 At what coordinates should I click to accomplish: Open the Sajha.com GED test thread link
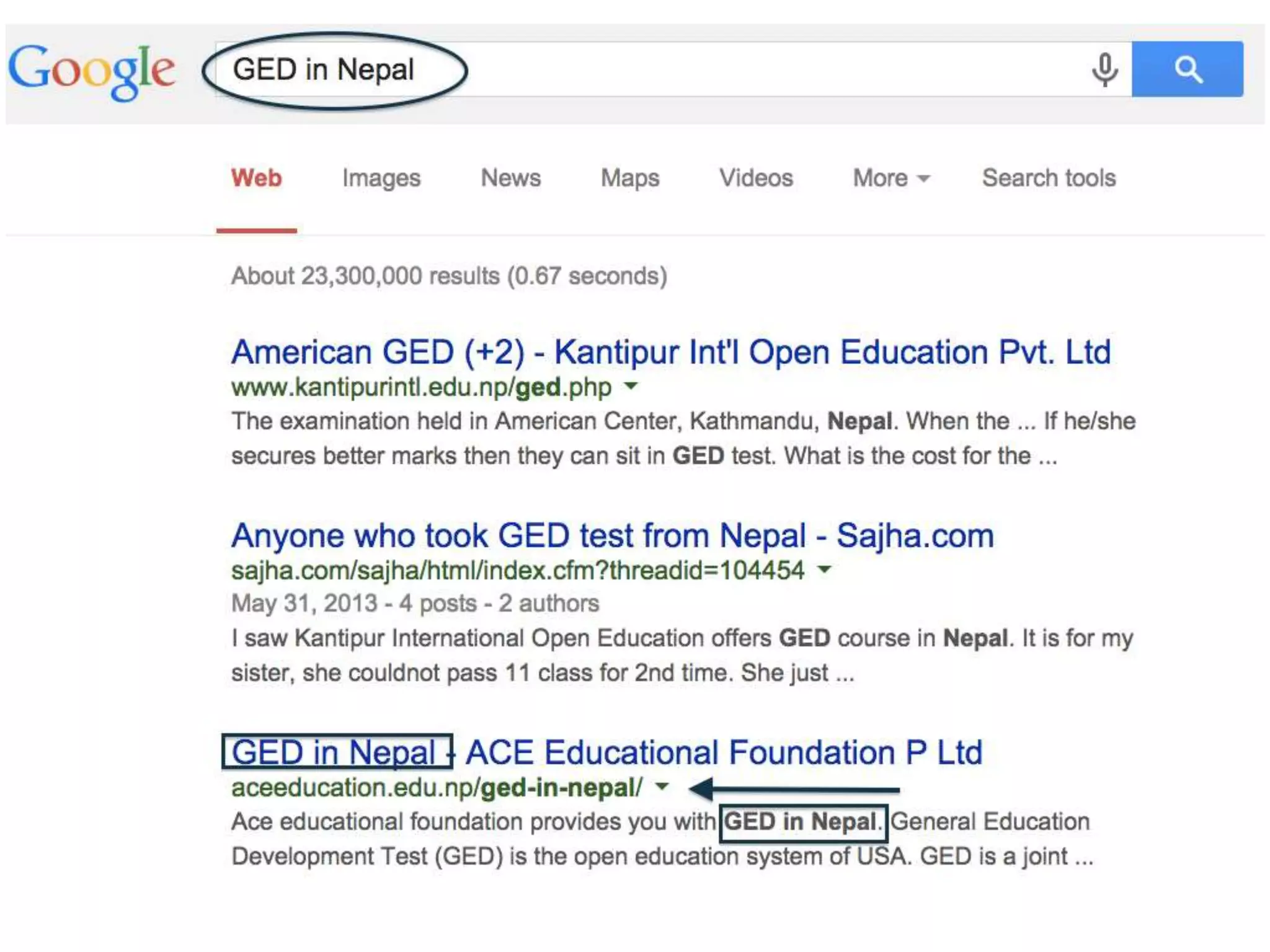[x=613, y=535]
